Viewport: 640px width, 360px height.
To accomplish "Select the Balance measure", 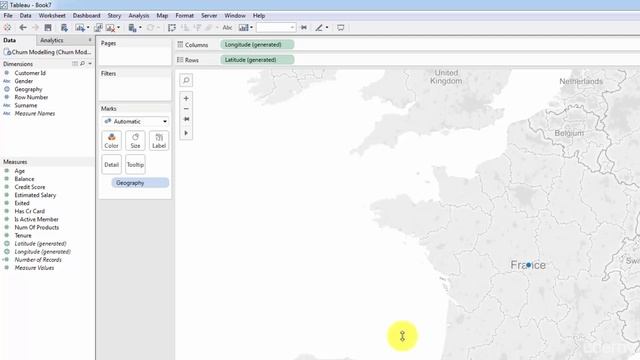I will pyautogui.click(x=24, y=179).
